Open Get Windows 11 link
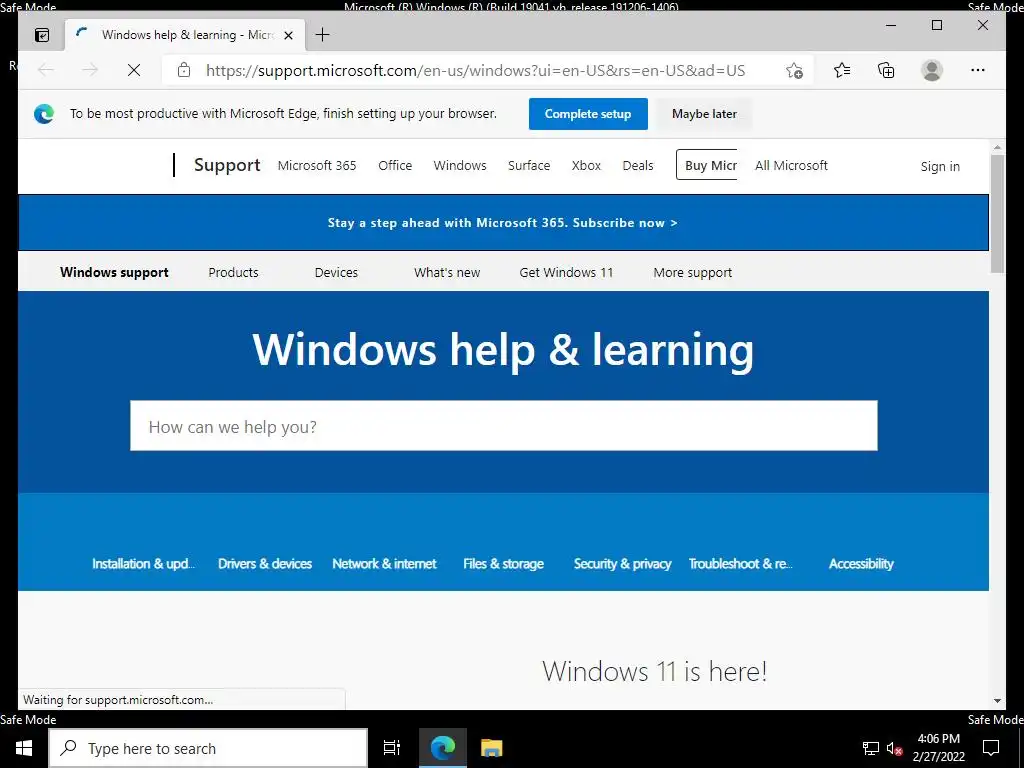This screenshot has height=768, width=1024. [566, 272]
